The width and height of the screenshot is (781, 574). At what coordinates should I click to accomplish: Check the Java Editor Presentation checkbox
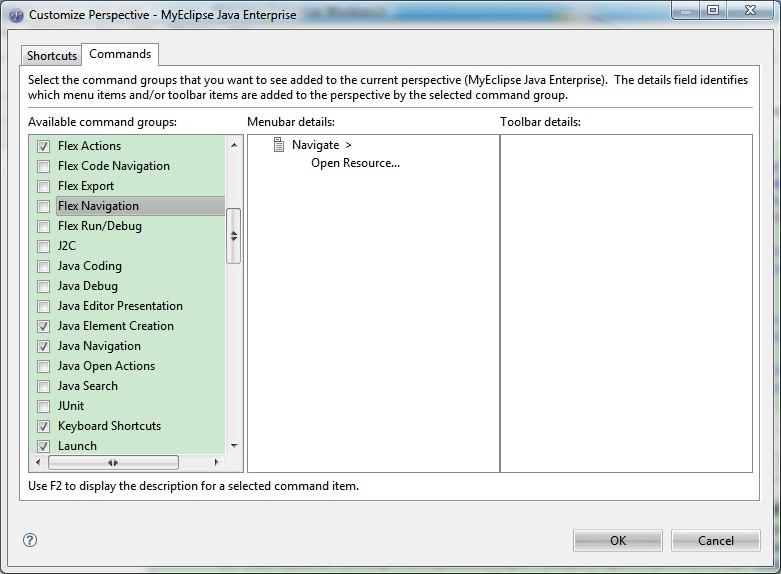[43, 306]
